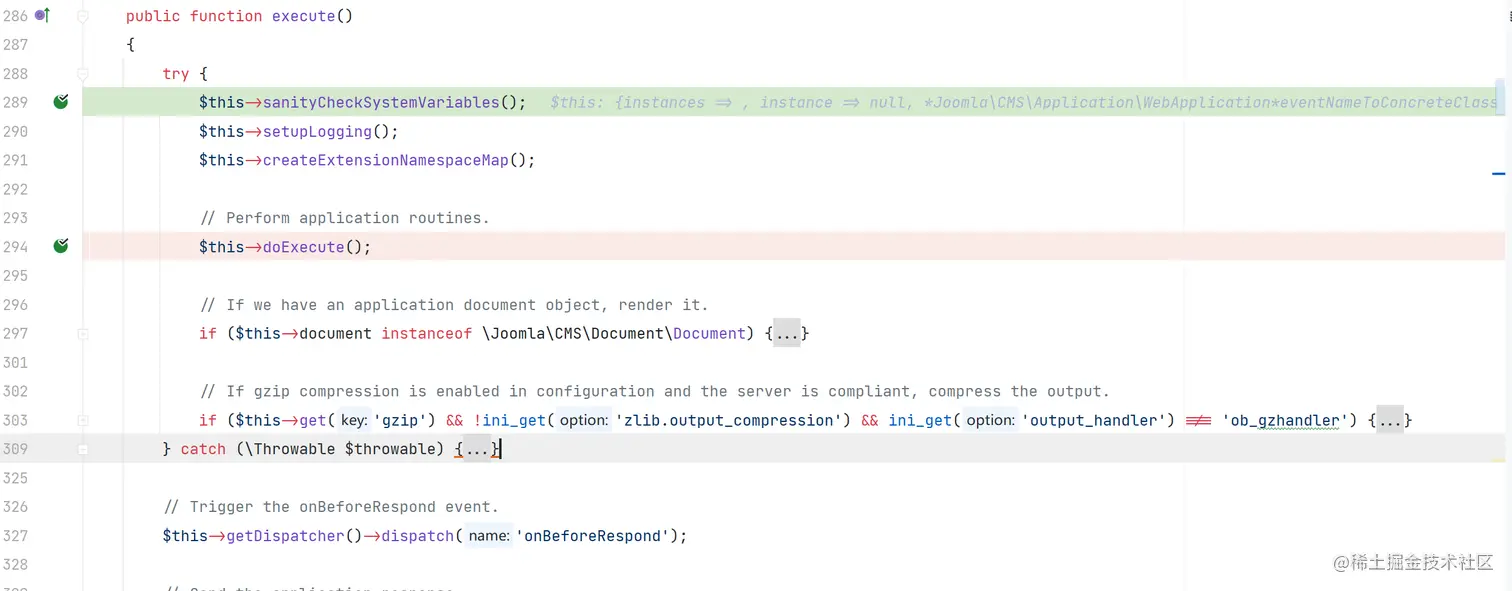
Task: Click the createExtensionNamespaceMap method call
Action: 385,160
